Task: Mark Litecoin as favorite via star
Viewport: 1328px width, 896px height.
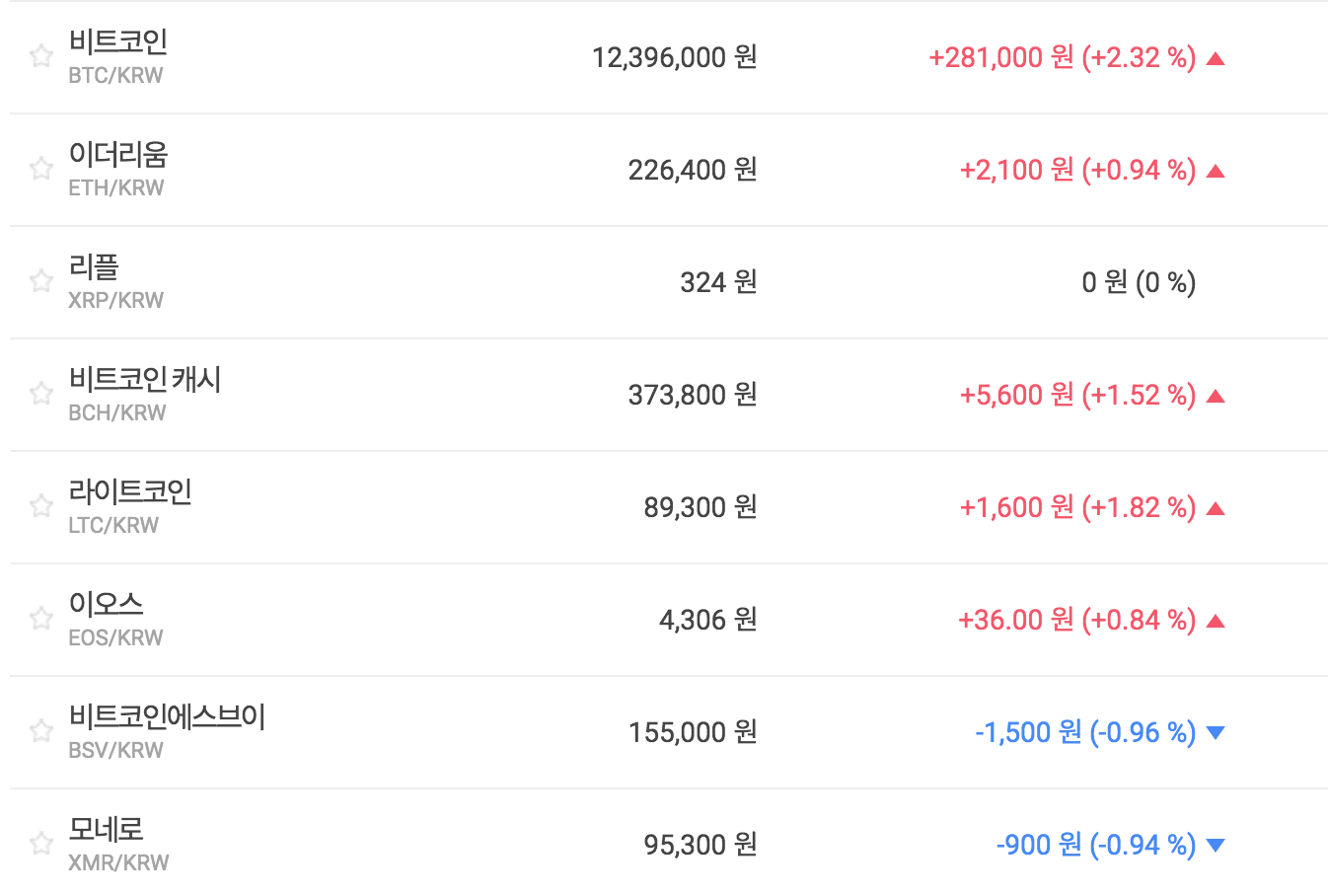Action: 40,506
